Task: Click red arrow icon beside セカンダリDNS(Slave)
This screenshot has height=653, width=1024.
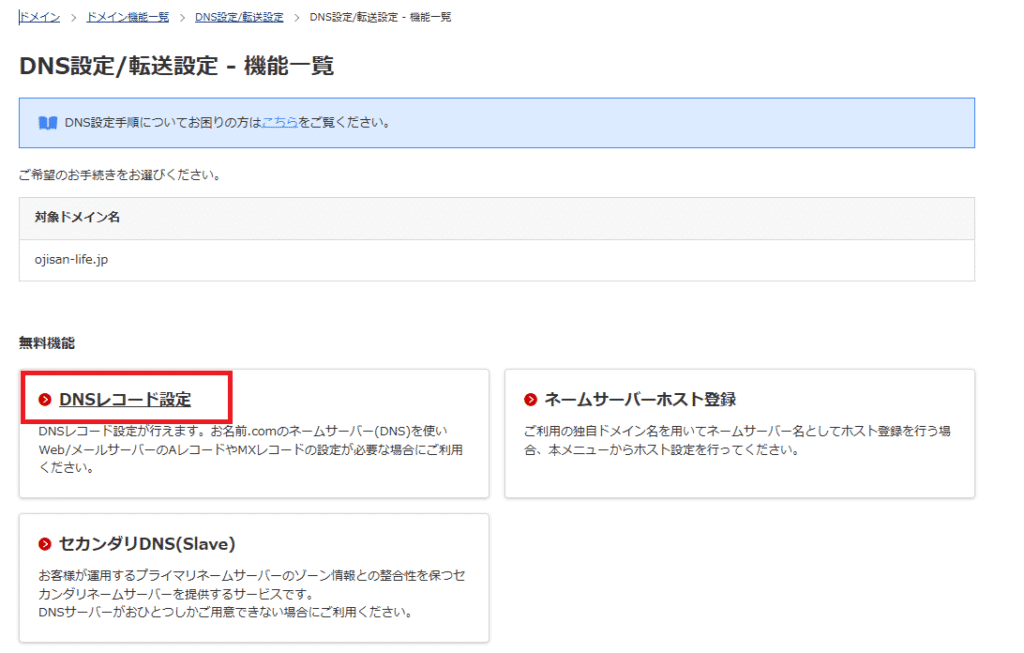Action: (x=44, y=544)
